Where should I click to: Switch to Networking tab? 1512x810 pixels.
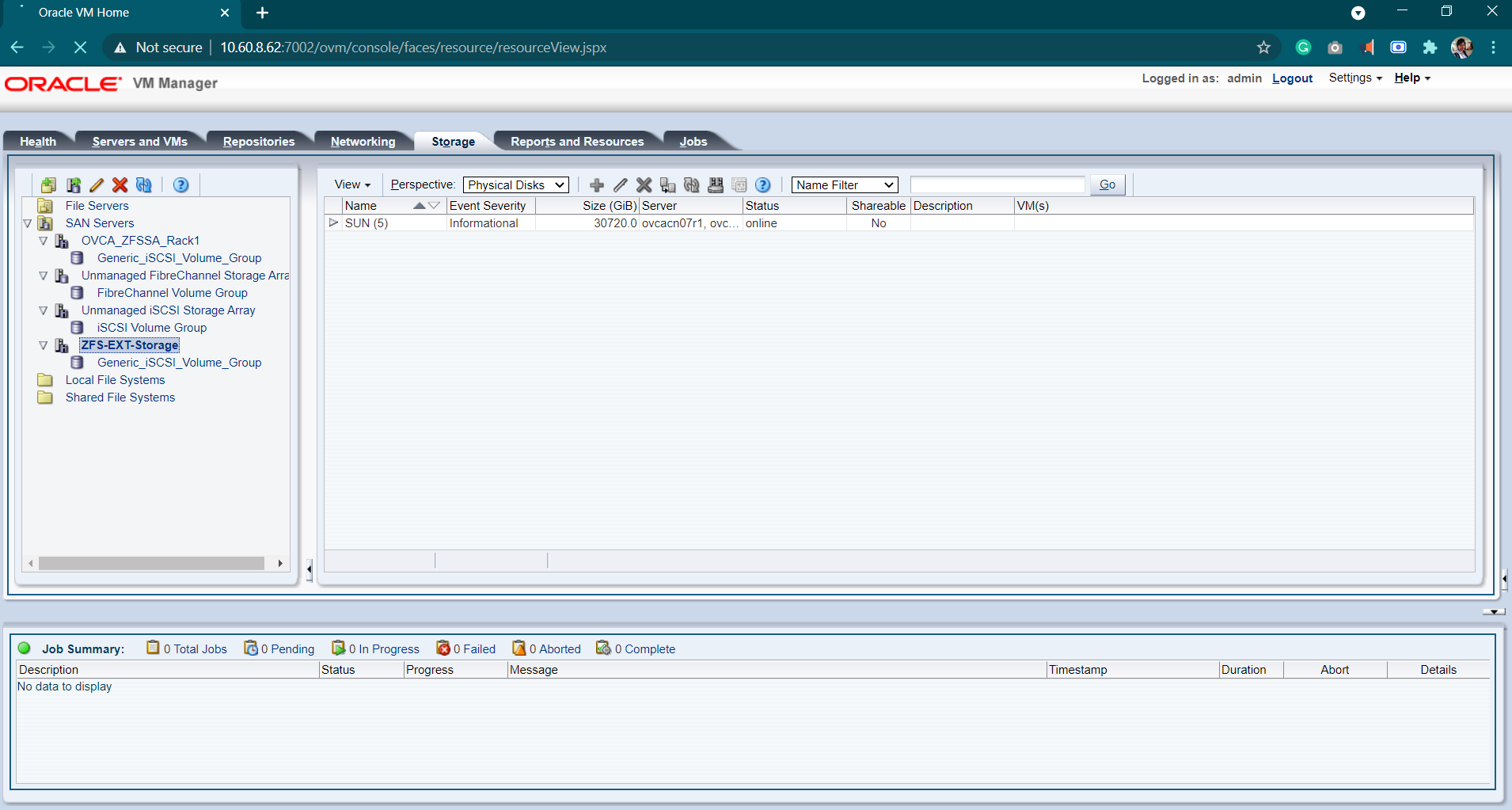coord(363,141)
